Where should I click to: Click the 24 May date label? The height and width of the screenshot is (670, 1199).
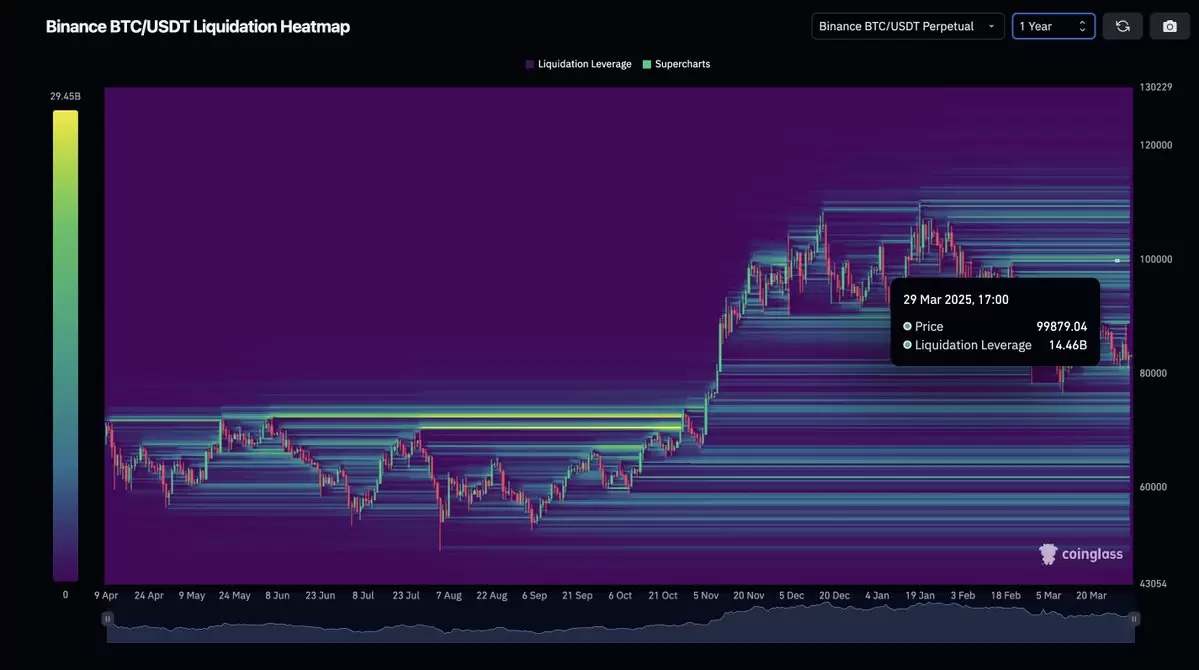pyautogui.click(x=234, y=596)
